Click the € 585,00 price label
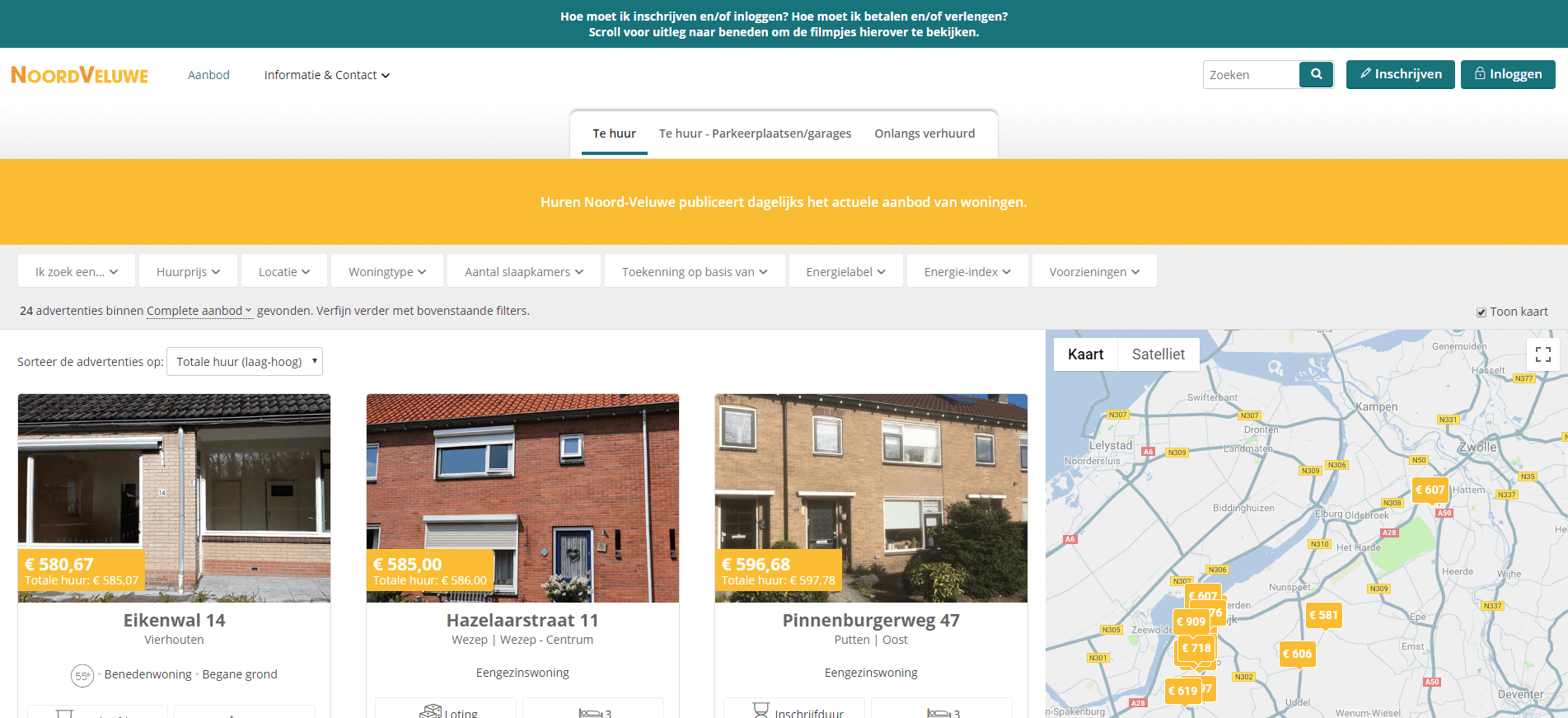1568x718 pixels. point(408,565)
